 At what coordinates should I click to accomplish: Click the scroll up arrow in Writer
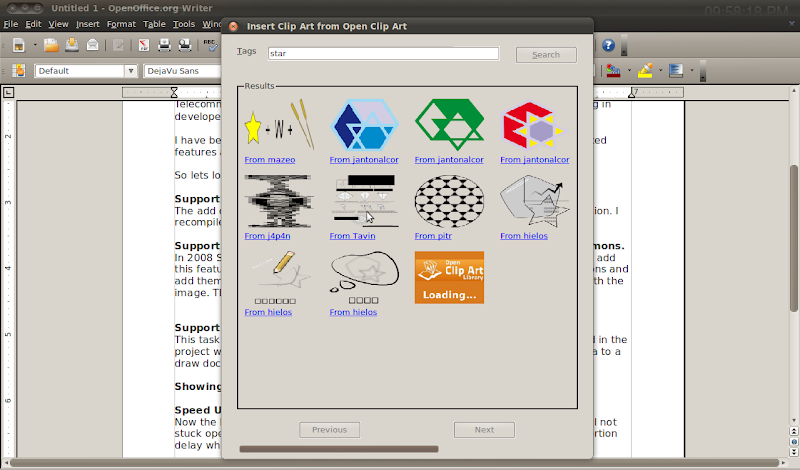point(794,90)
